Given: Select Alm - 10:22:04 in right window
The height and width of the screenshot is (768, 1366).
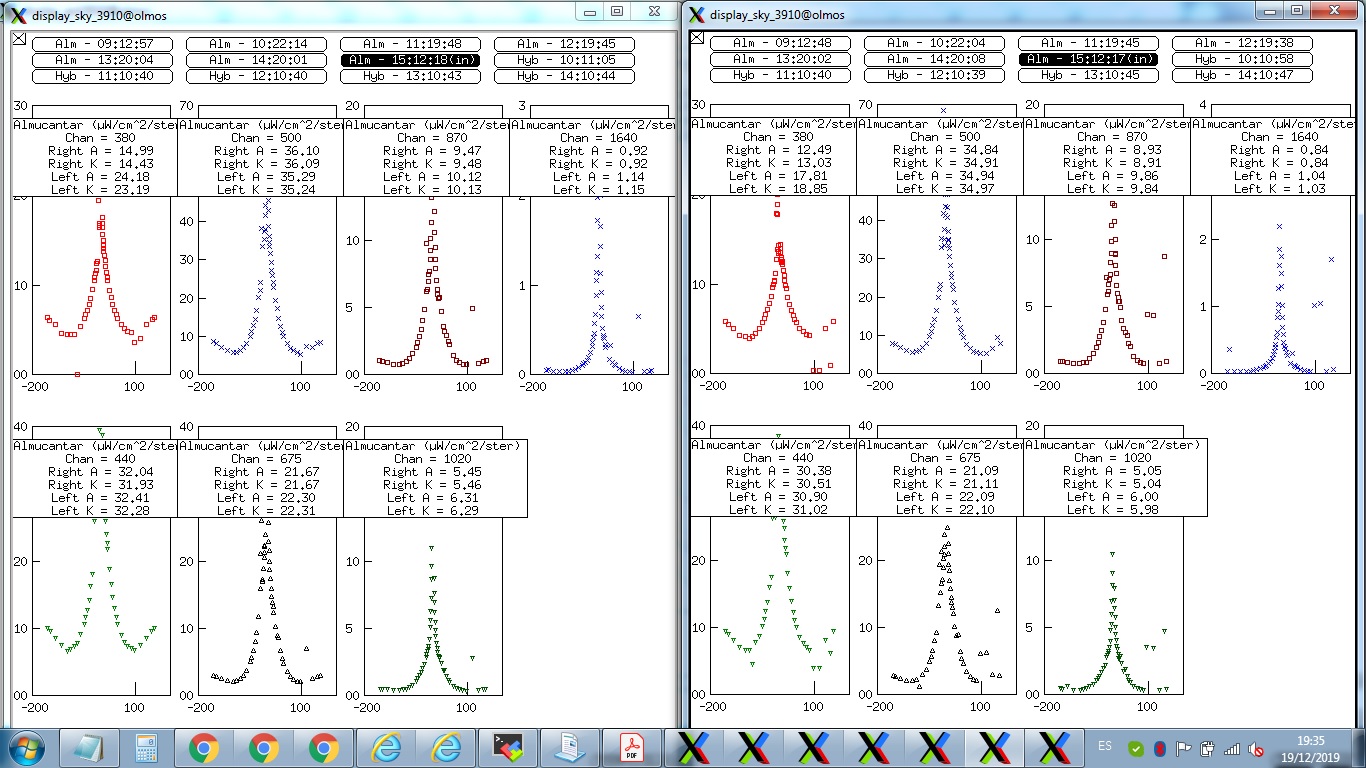Looking at the screenshot, I should [x=934, y=43].
